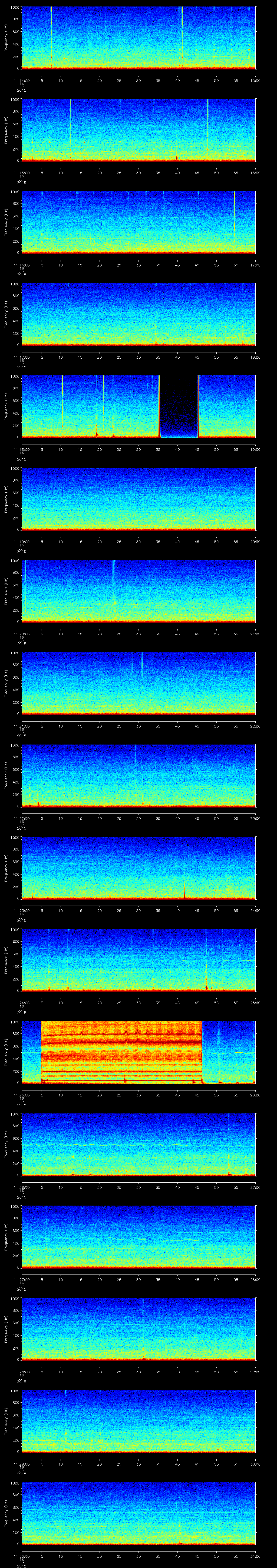Click the 11:15:00 spectrogram panel
The height and width of the screenshot is (1568, 277).
(x=139, y=130)
